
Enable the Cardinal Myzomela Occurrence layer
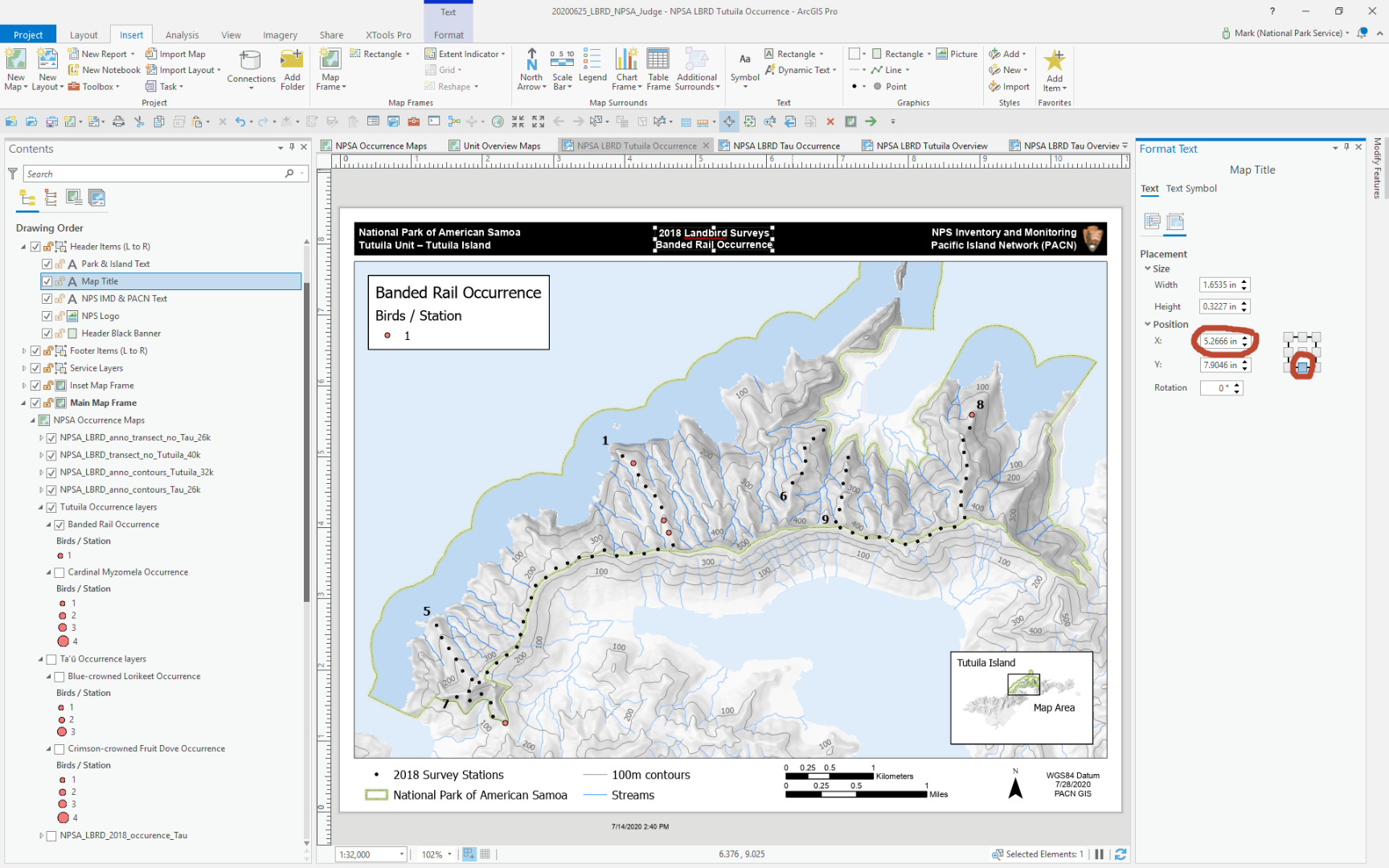click(x=59, y=573)
